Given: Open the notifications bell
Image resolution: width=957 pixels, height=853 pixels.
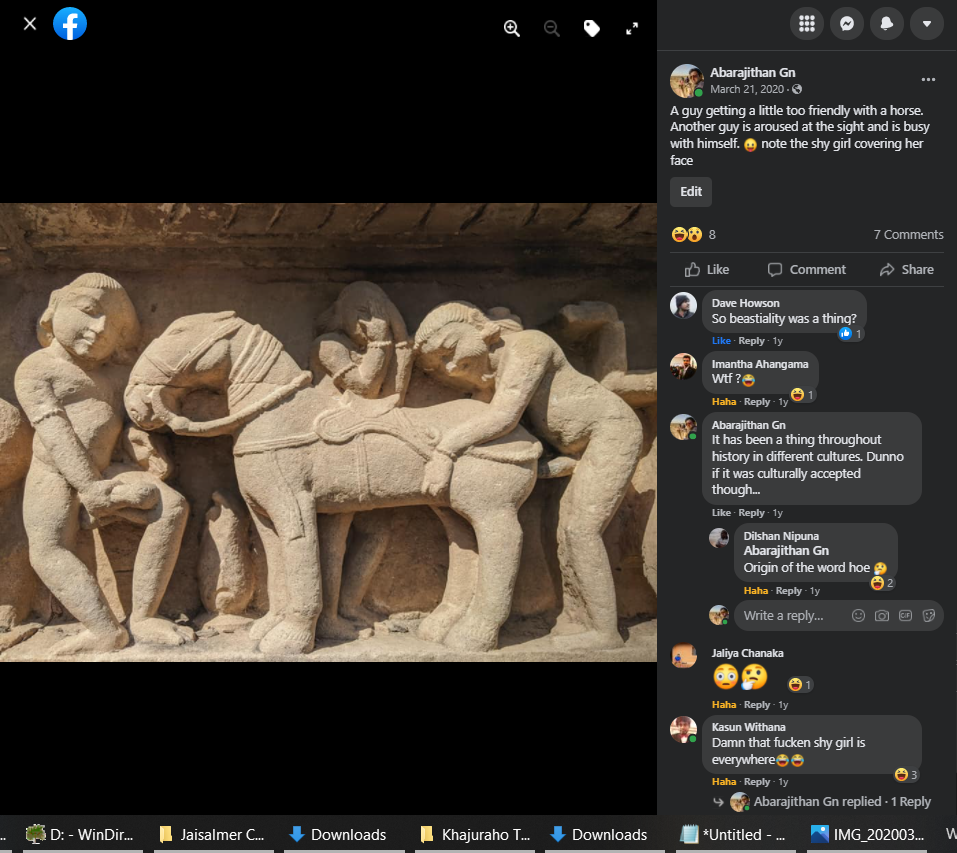Looking at the screenshot, I should pyautogui.click(x=887, y=24).
